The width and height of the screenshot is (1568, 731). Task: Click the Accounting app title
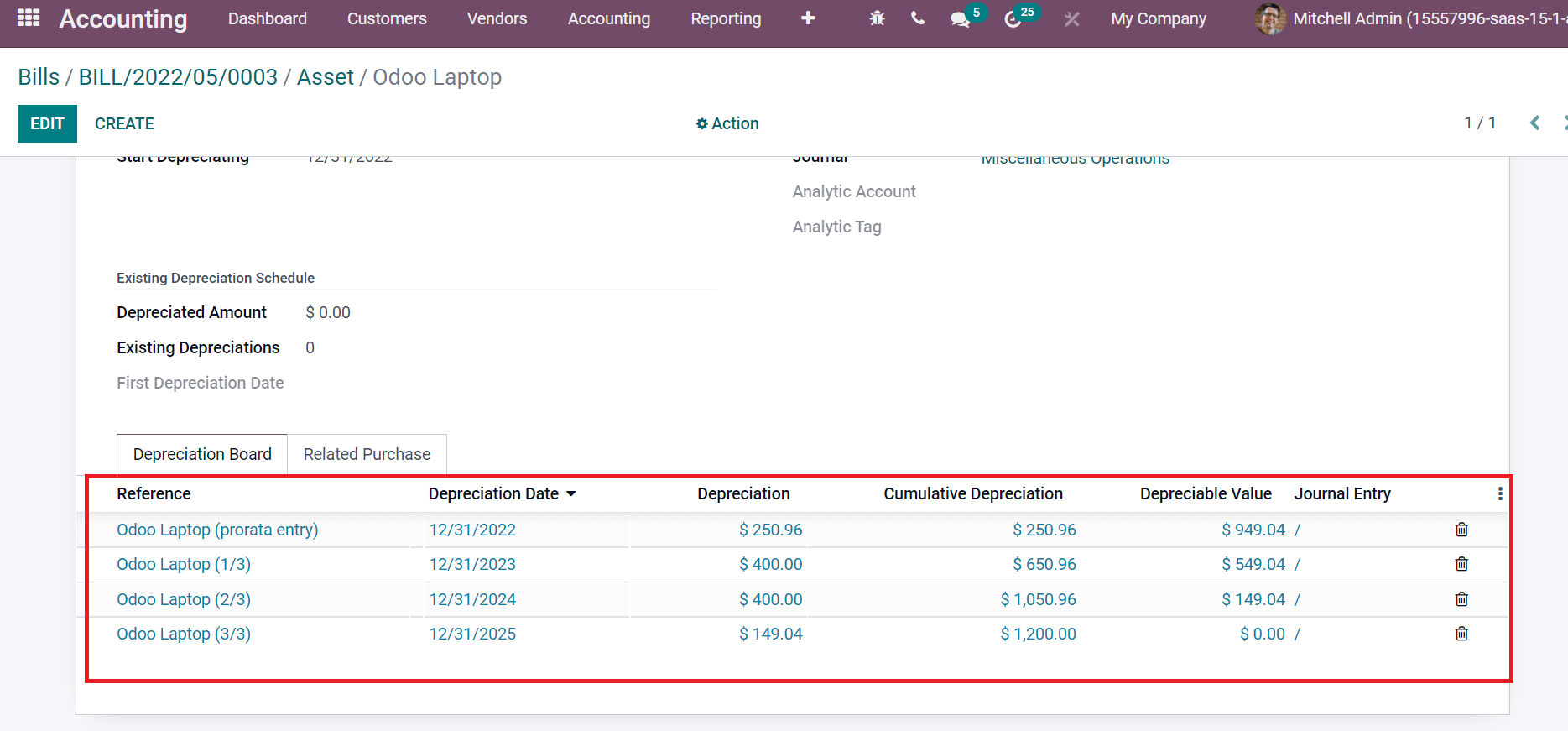point(123,18)
